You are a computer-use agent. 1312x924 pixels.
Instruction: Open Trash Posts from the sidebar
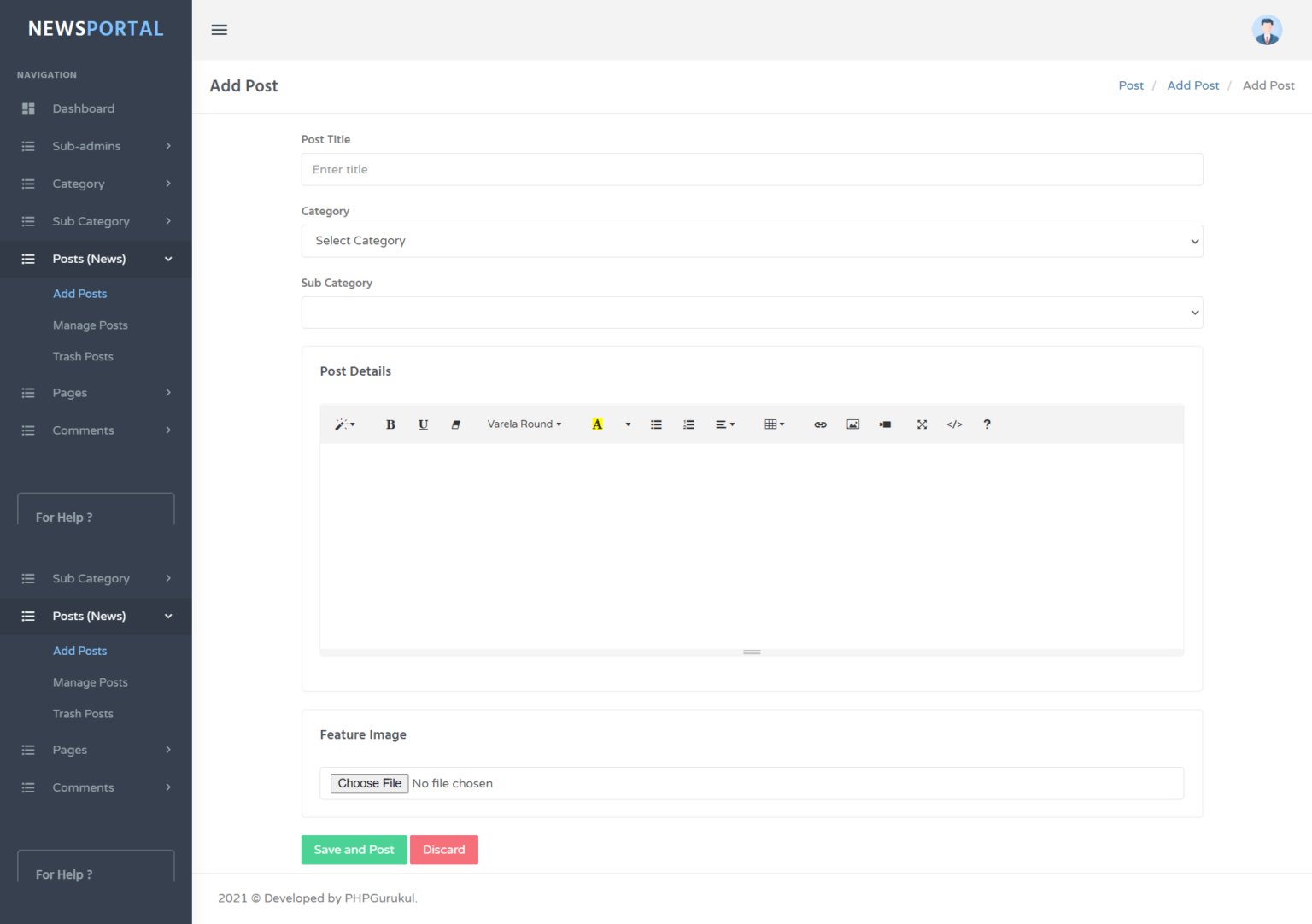83,356
